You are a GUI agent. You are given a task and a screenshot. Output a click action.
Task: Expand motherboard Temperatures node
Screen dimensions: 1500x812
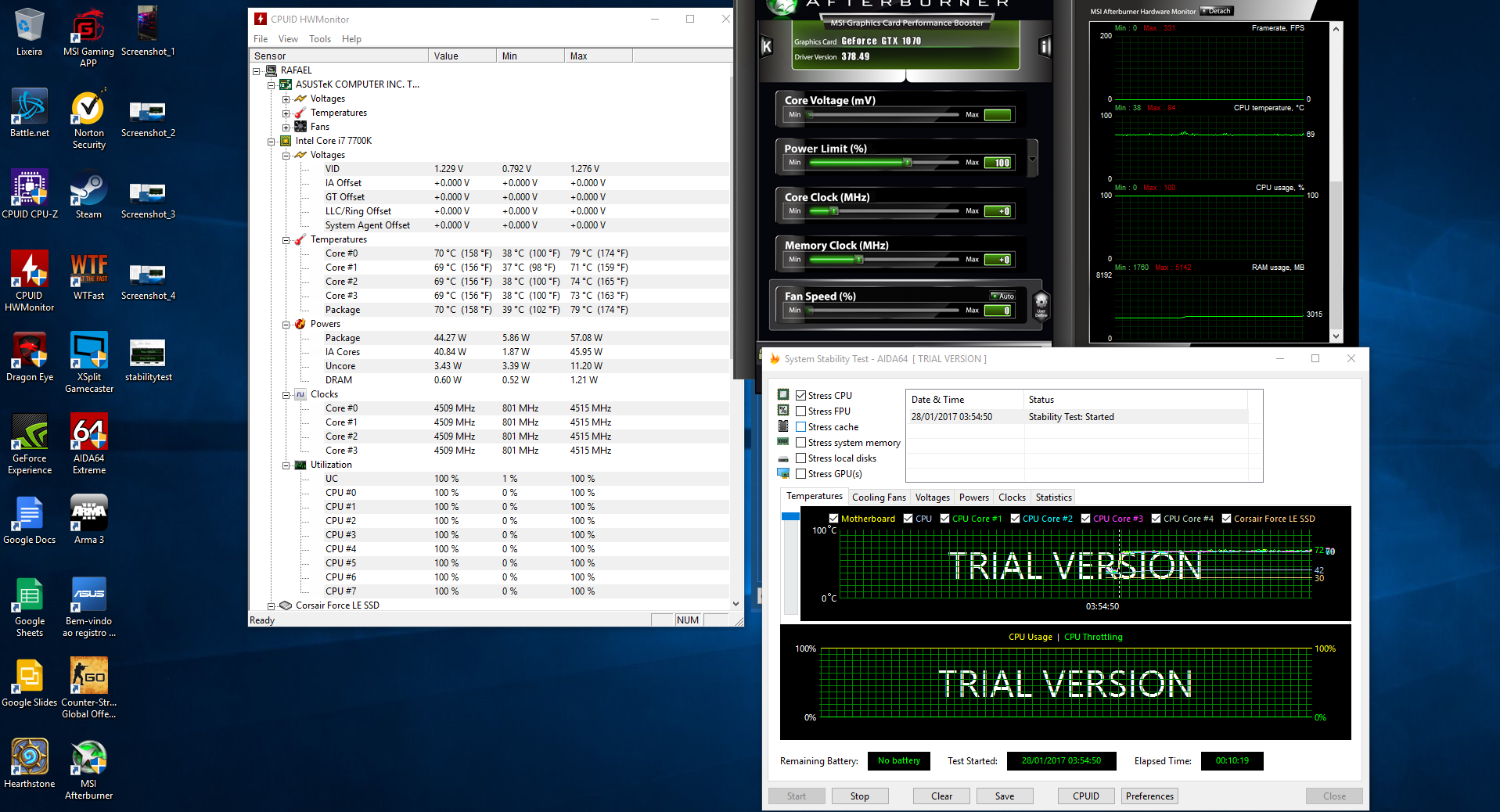pos(286,113)
